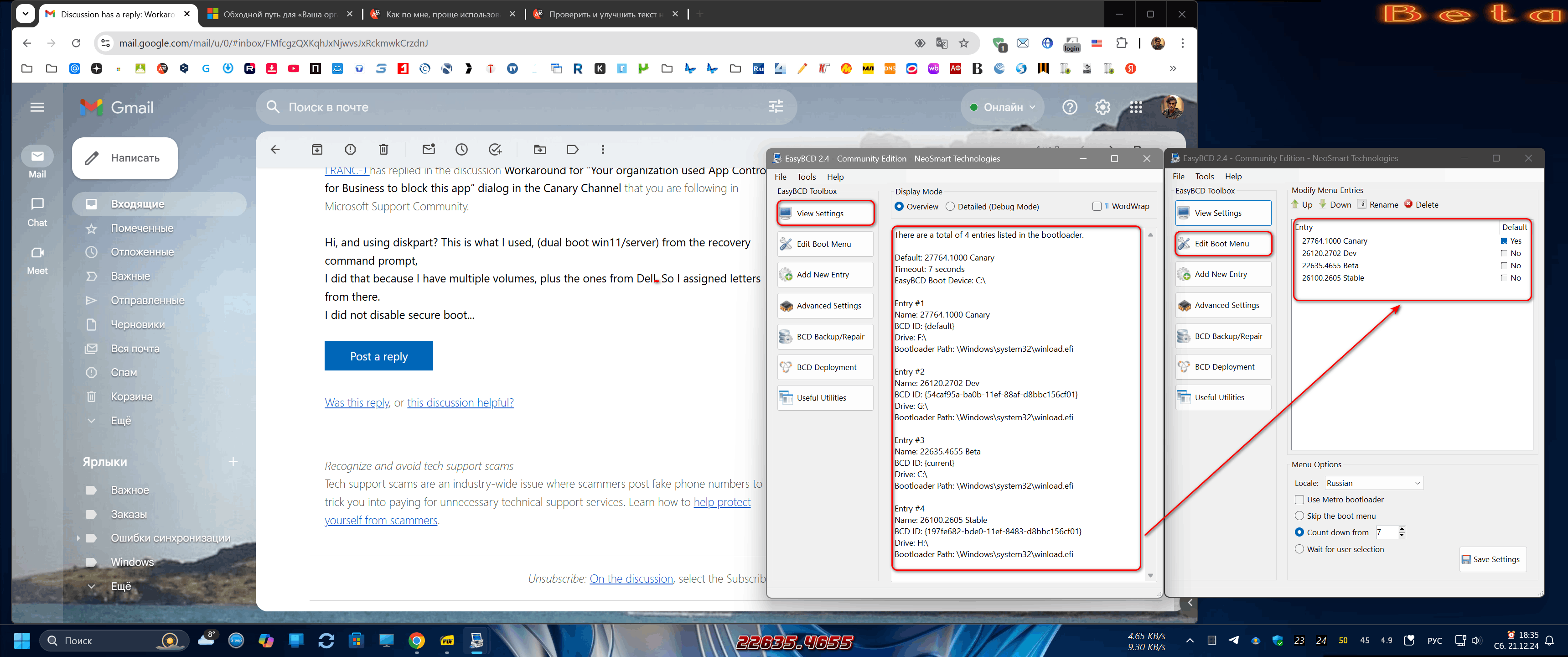Image resolution: width=1568 pixels, height=657 pixels.
Task: Click the Post a reply button
Action: coord(378,356)
